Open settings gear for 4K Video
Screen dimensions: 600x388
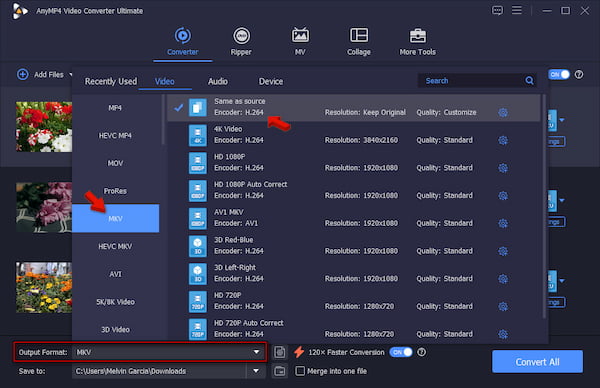click(503, 140)
